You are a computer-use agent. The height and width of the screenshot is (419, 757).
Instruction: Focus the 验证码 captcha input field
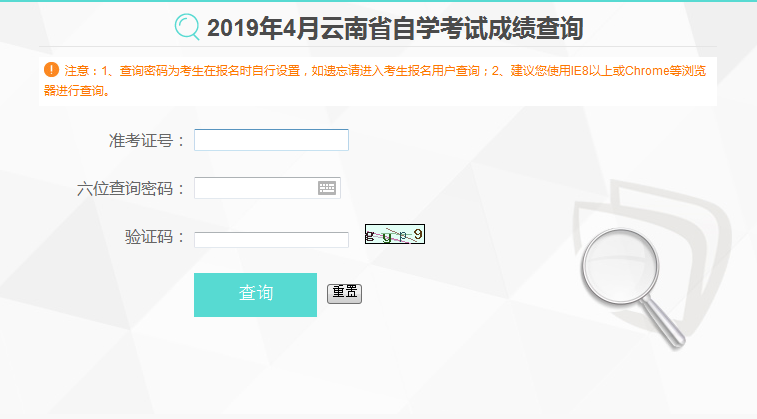pyautogui.click(x=271, y=240)
